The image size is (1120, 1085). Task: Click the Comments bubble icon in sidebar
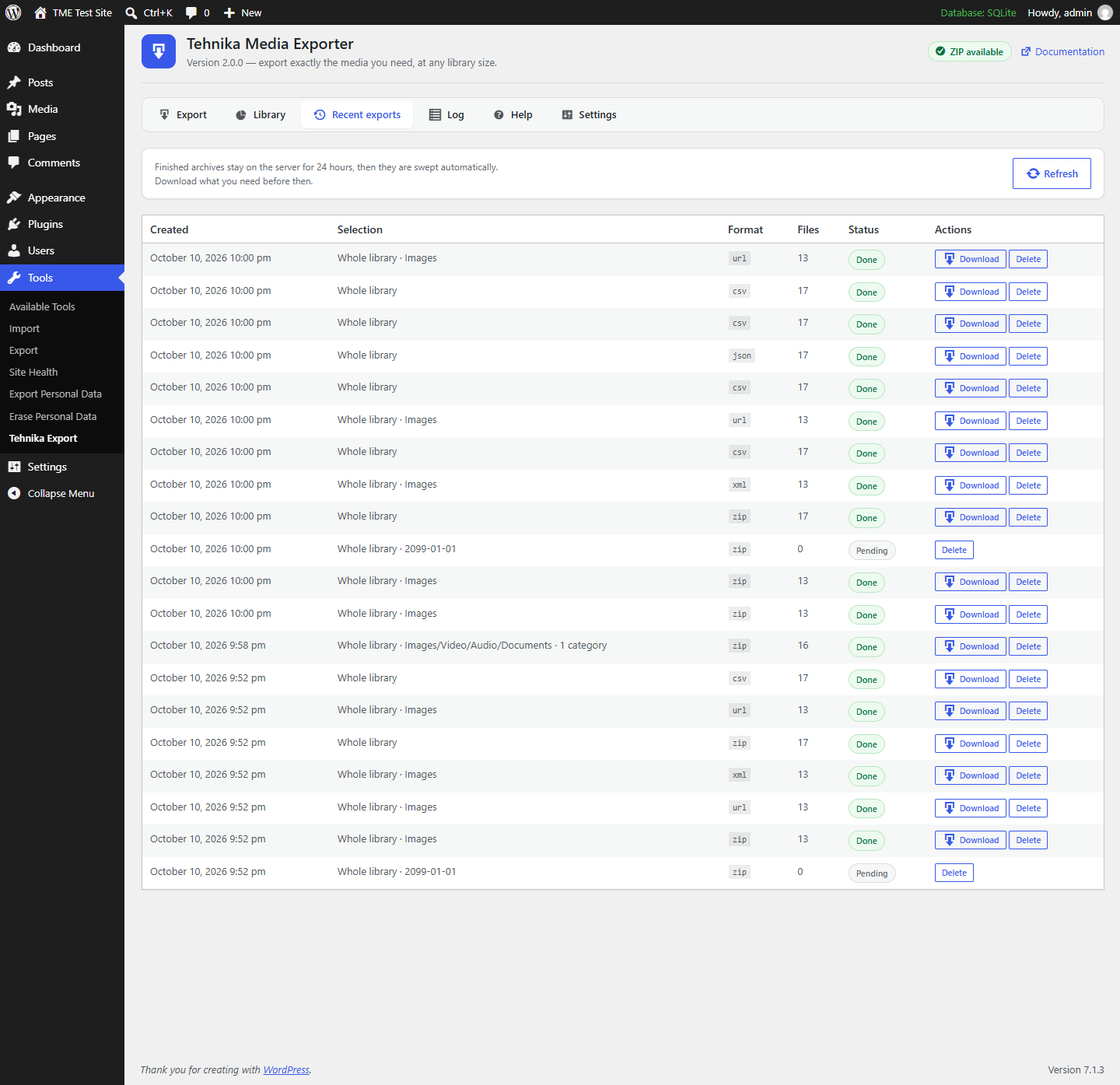(x=14, y=163)
